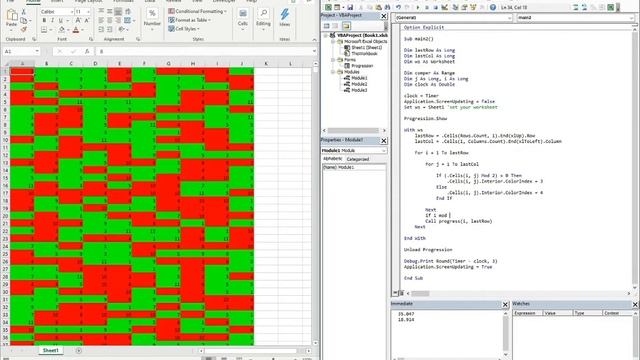Toggle Wrap Text in the Alignment group
The width and height of the screenshot is (640, 360).
[128, 11]
